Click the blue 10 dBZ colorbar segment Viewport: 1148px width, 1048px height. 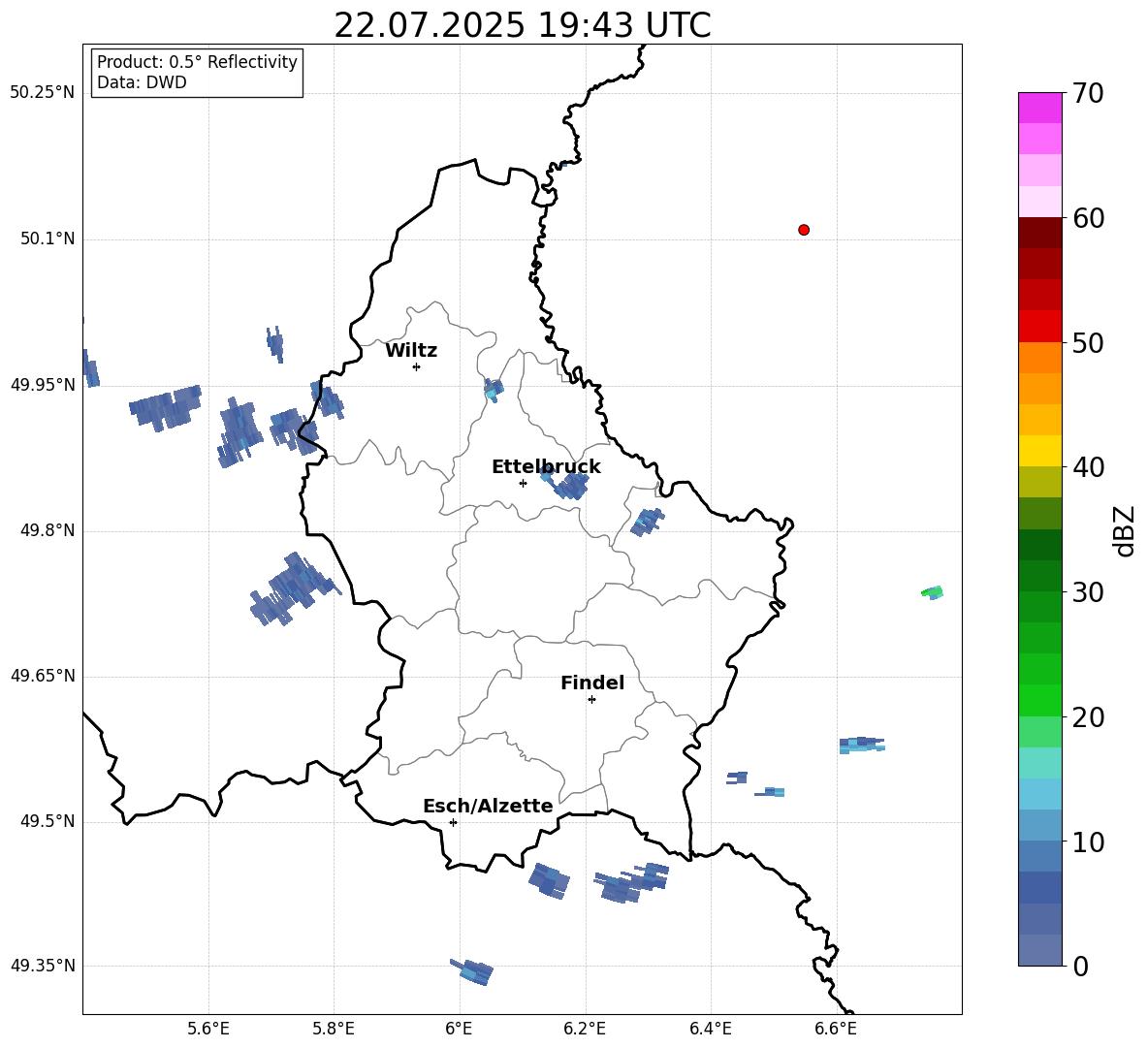[x=1039, y=825]
